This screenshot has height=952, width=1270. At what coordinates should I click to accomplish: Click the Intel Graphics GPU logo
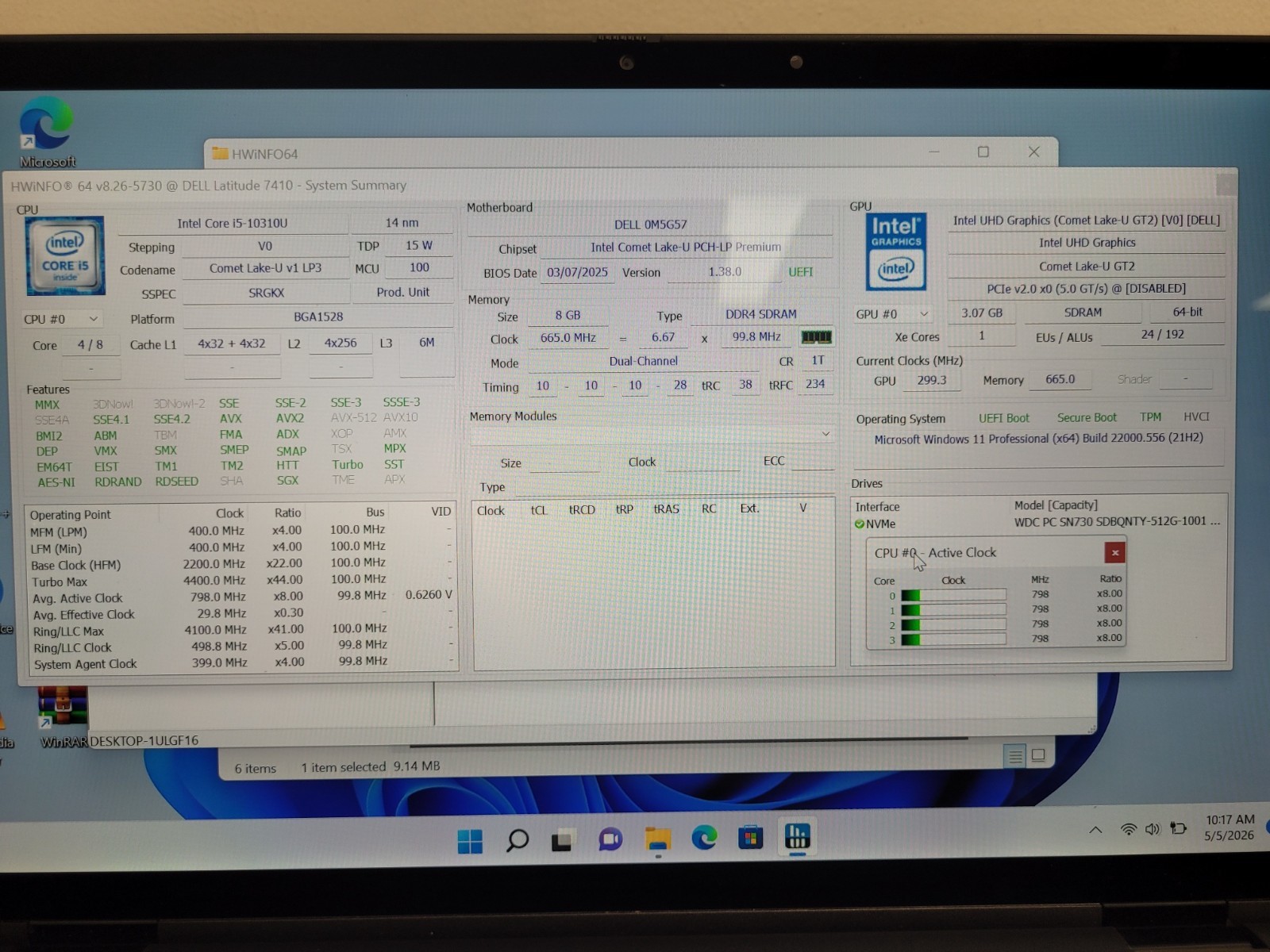coord(895,251)
